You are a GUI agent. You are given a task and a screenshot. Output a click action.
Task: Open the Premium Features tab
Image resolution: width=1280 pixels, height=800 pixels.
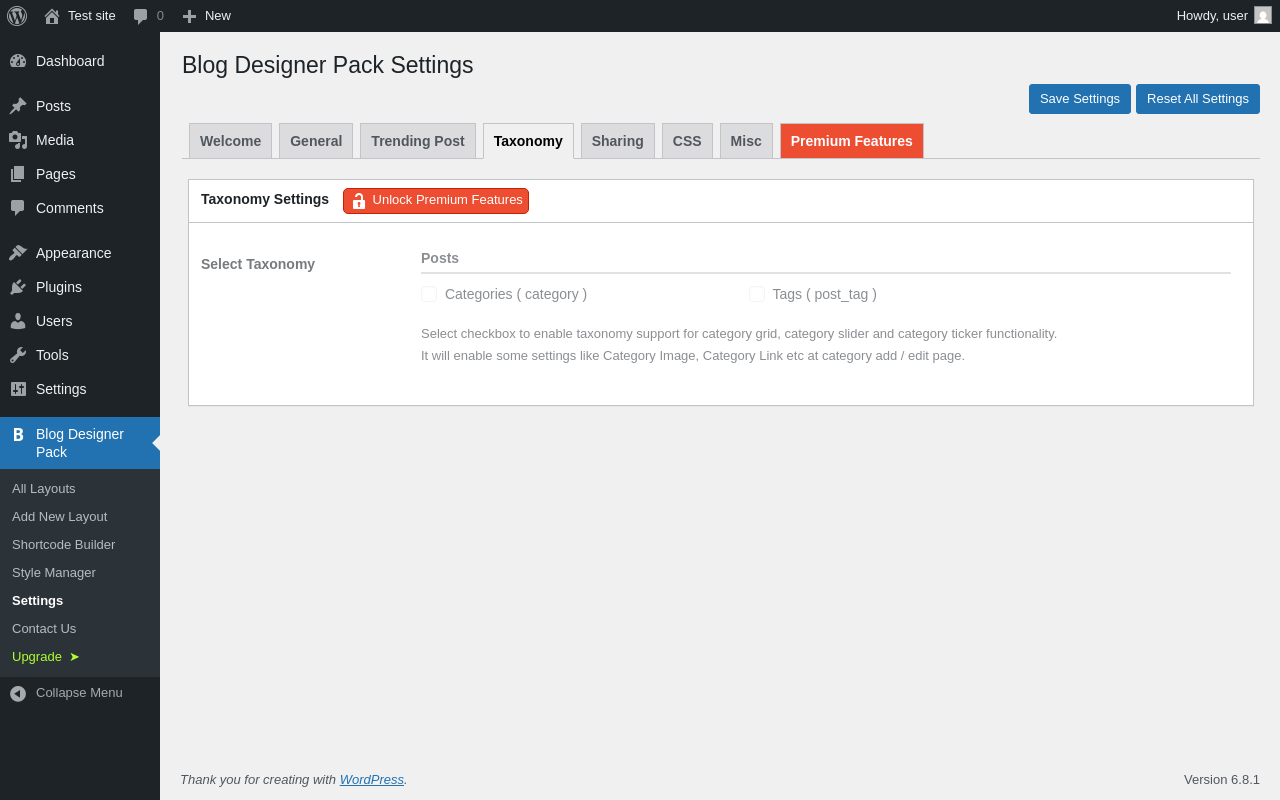(852, 141)
